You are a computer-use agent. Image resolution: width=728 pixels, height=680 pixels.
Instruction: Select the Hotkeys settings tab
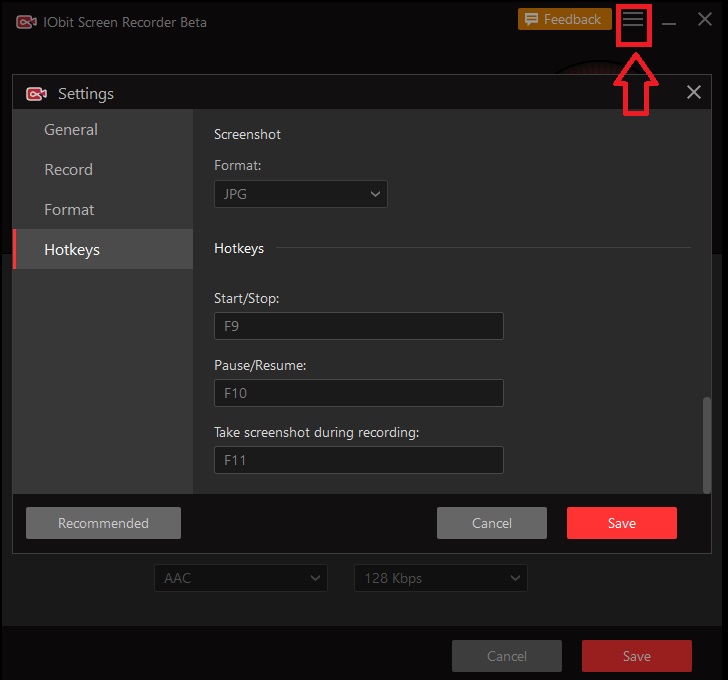tap(103, 249)
